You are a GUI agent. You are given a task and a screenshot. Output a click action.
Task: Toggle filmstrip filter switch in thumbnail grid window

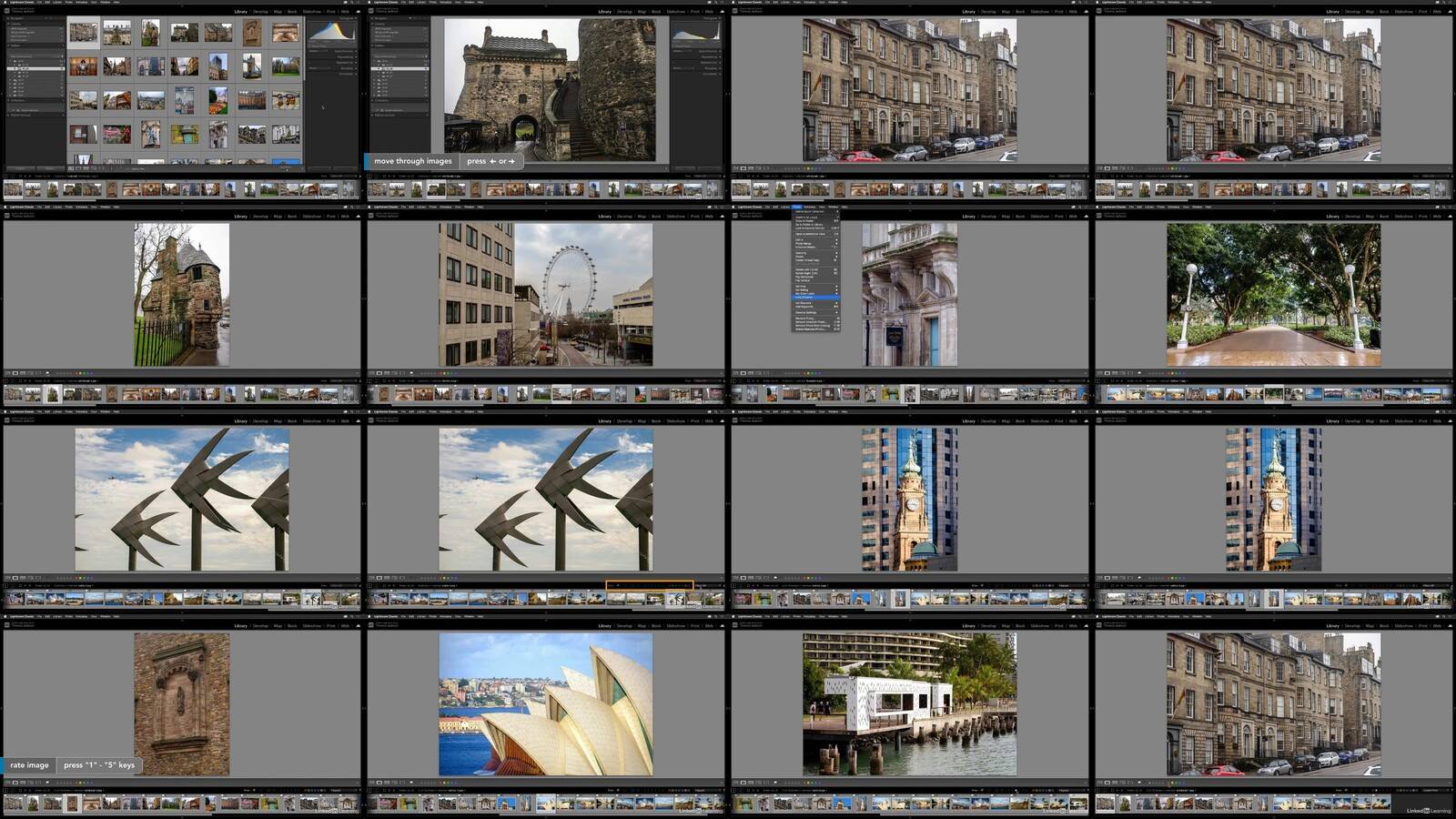358,177
